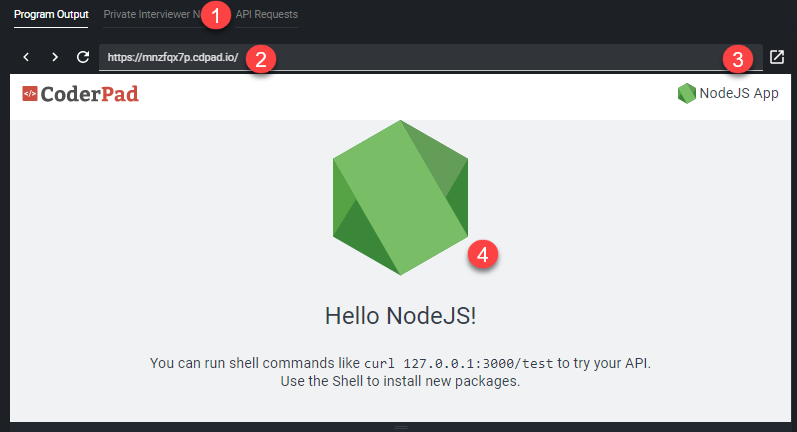Click the Hello NodeJS! heading
Image resolution: width=797 pixels, height=432 pixels.
click(400, 316)
